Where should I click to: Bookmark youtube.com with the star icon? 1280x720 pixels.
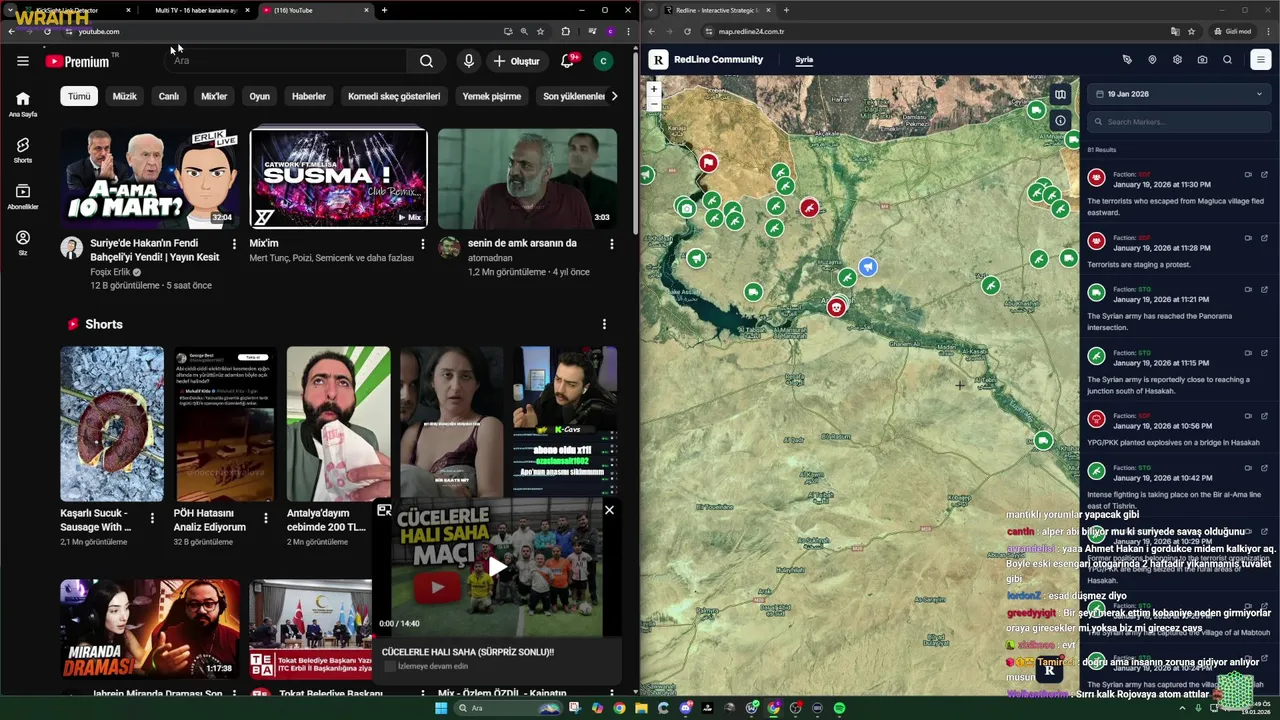pyautogui.click(x=540, y=31)
